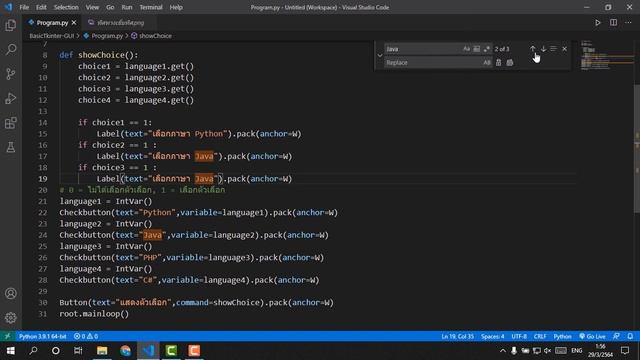Open the Go menu
This screenshot has height=360, width=640.
110,7
